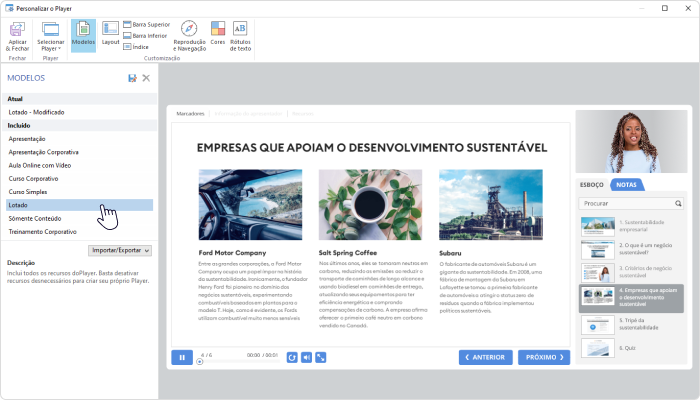The image size is (700, 400).
Task: Choose the Curso Corporativo model
Action: [x=79, y=179]
